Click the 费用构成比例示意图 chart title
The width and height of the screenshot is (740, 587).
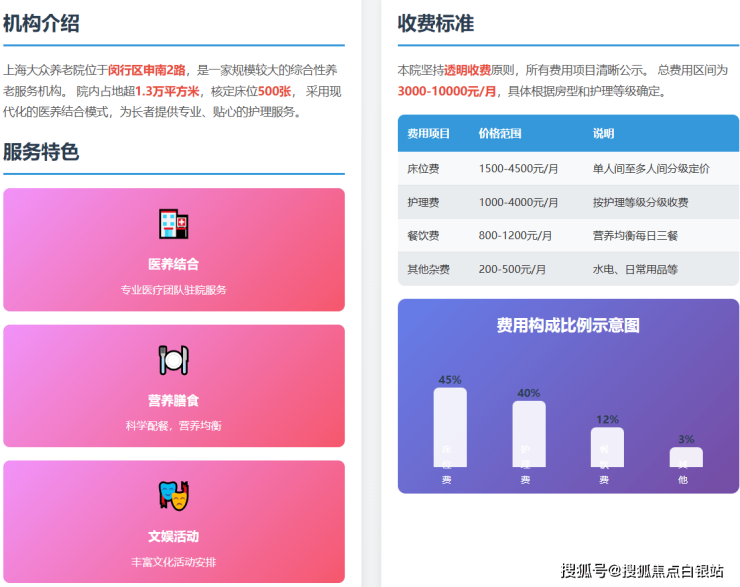click(567, 325)
